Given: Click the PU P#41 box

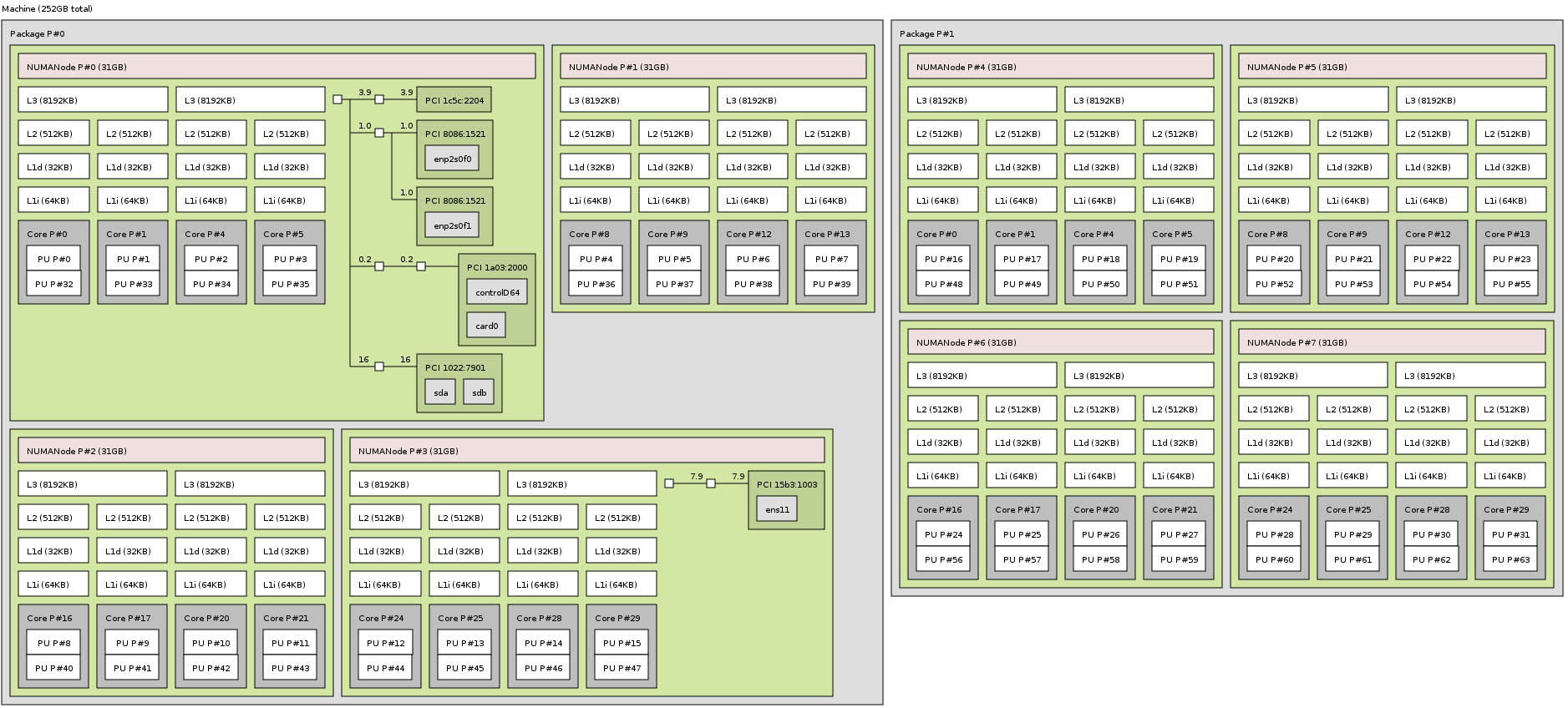Looking at the screenshot, I should tap(132, 668).
